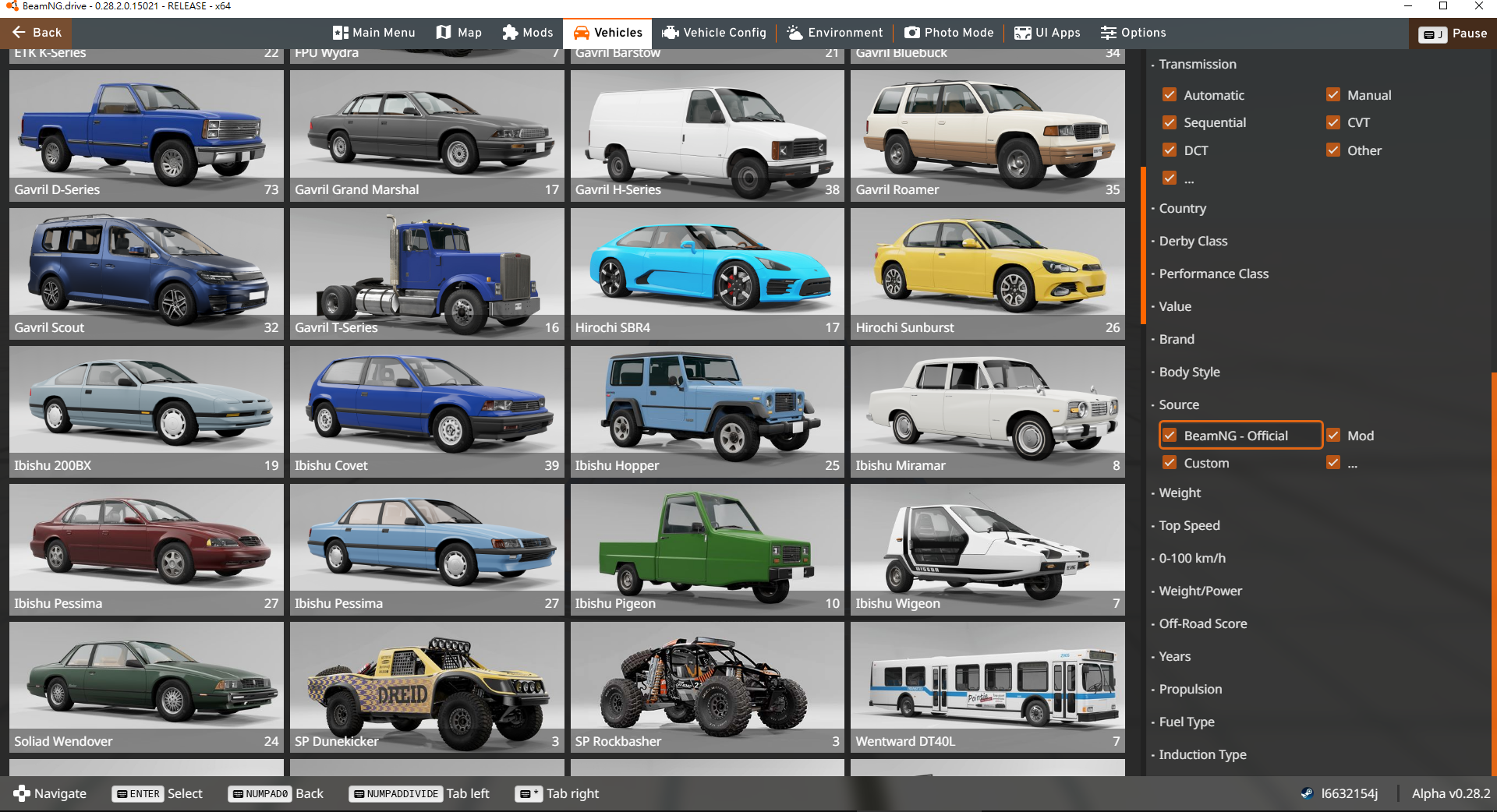Click the Mods puzzle piece icon
Image resolution: width=1497 pixels, height=812 pixels.
coord(510,33)
